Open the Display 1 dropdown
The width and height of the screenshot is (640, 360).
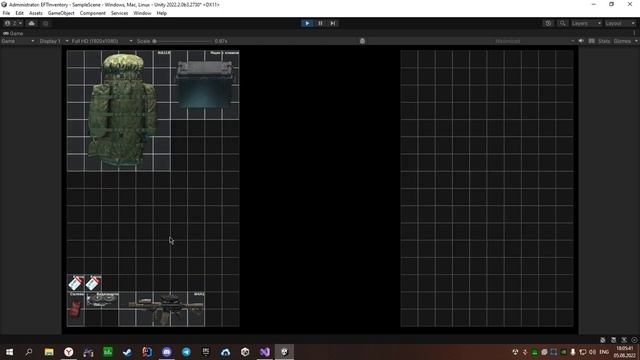tap(53, 41)
